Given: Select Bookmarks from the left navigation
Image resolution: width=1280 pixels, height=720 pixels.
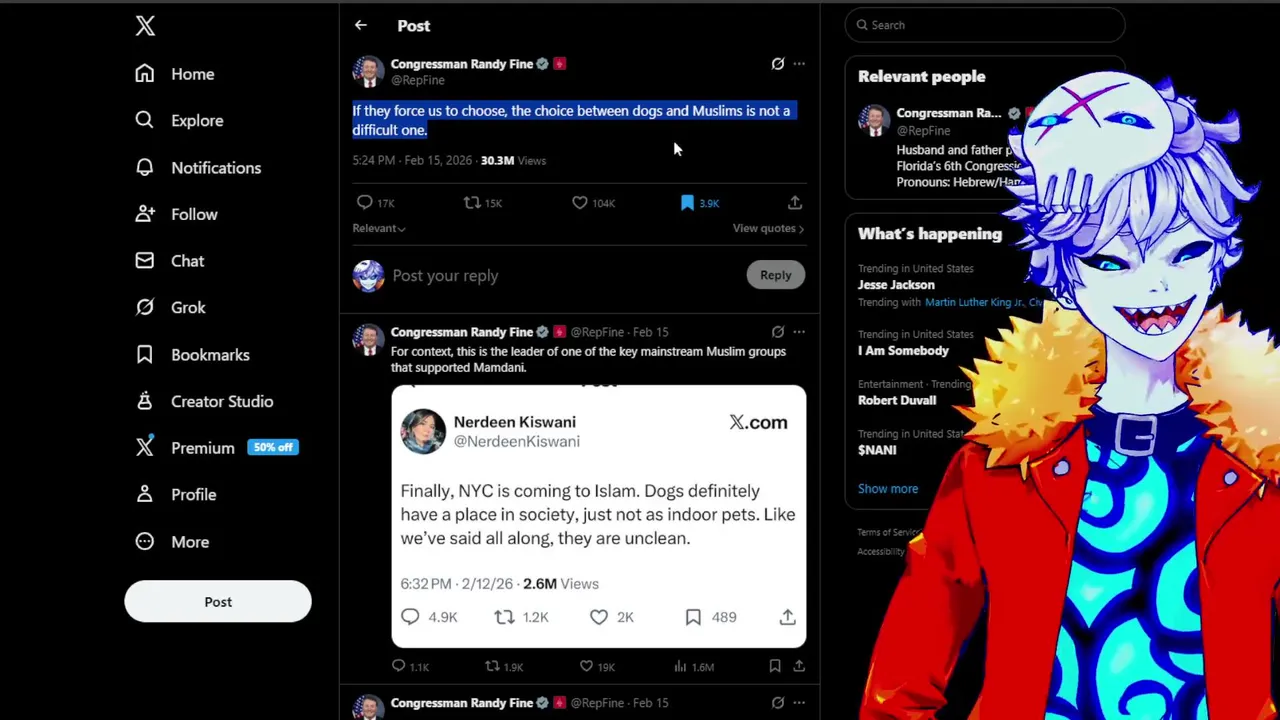Looking at the screenshot, I should point(192,355).
